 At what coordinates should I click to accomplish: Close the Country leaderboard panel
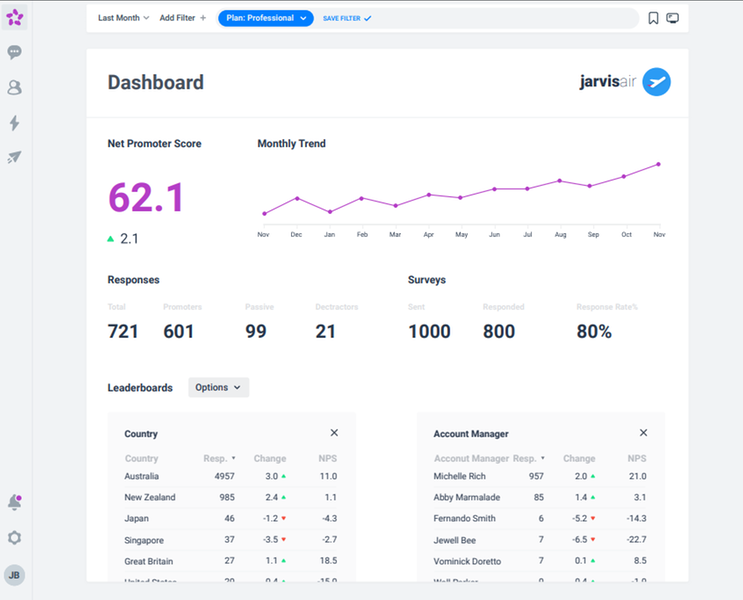point(334,433)
